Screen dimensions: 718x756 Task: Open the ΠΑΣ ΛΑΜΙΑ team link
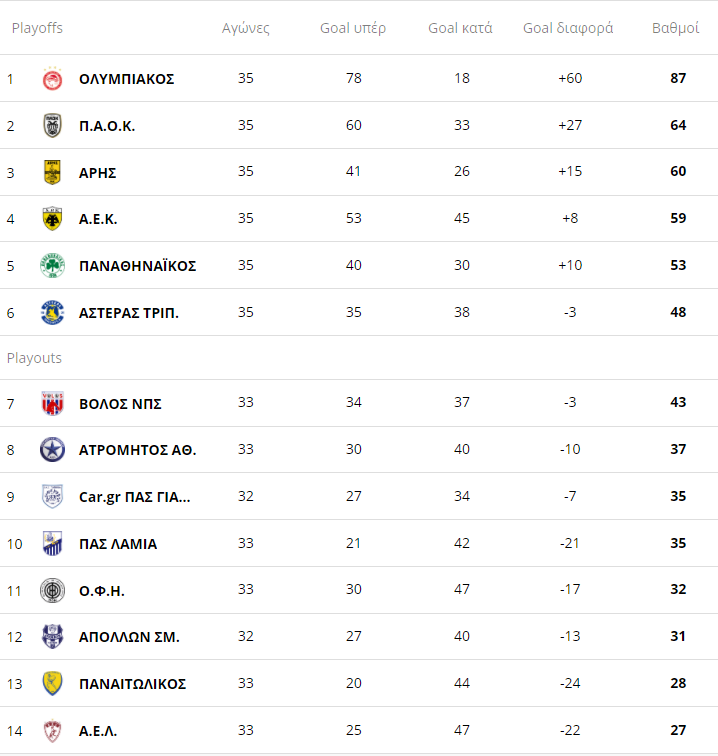point(118,544)
